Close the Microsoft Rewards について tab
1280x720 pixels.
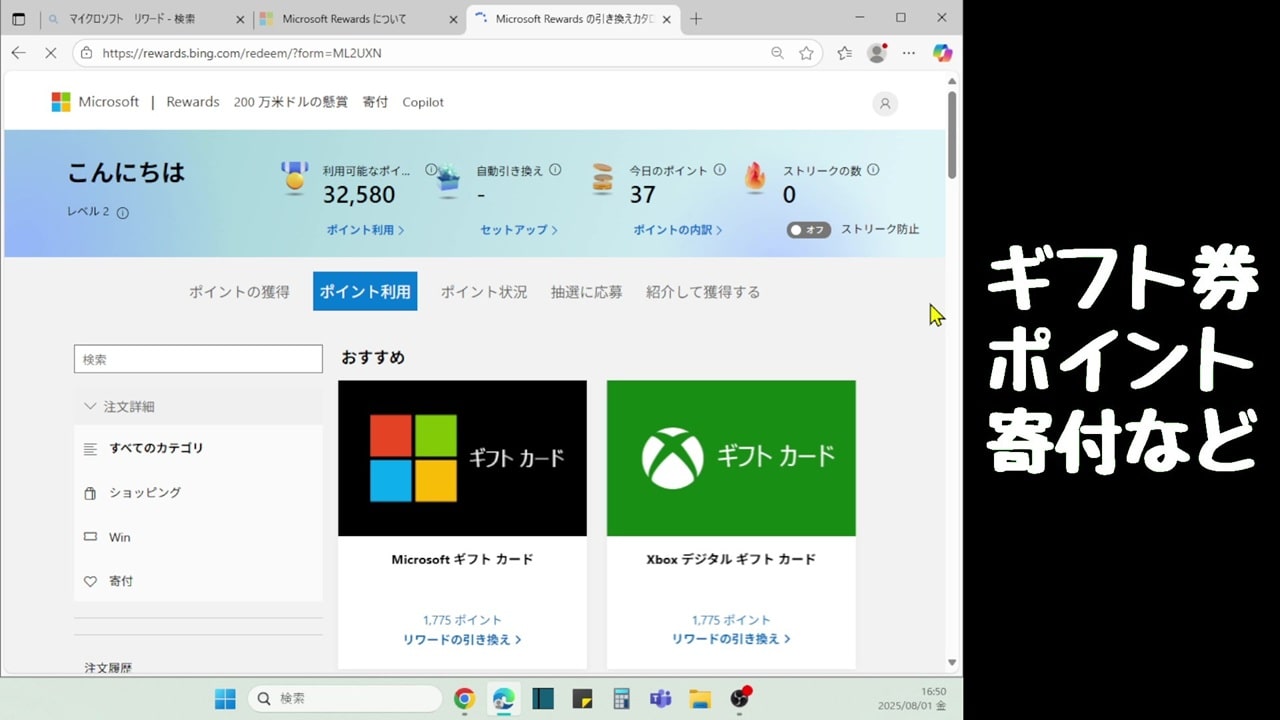coord(453,19)
